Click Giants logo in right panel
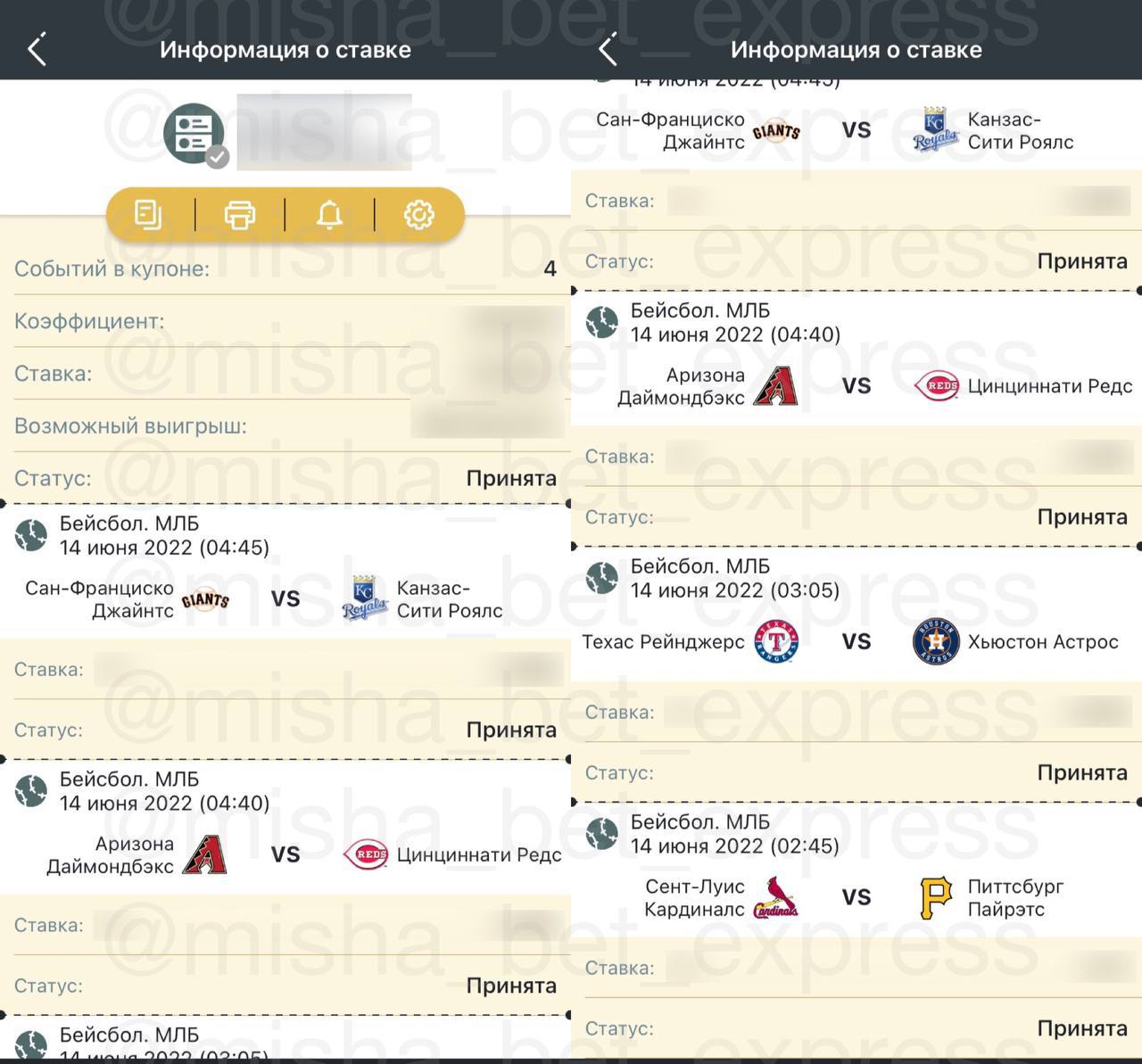This screenshot has width=1142, height=1064. click(776, 131)
